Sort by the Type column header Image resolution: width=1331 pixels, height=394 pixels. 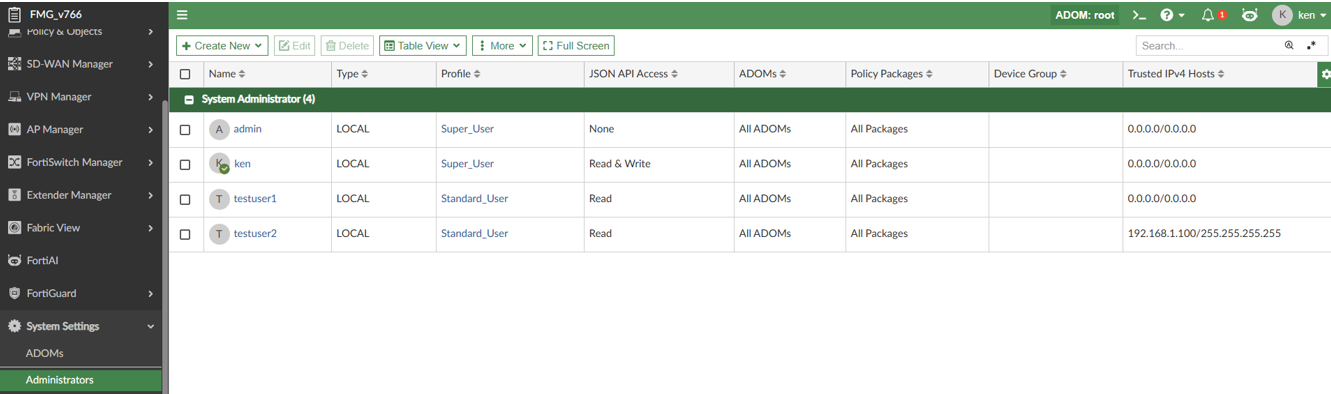(352, 74)
